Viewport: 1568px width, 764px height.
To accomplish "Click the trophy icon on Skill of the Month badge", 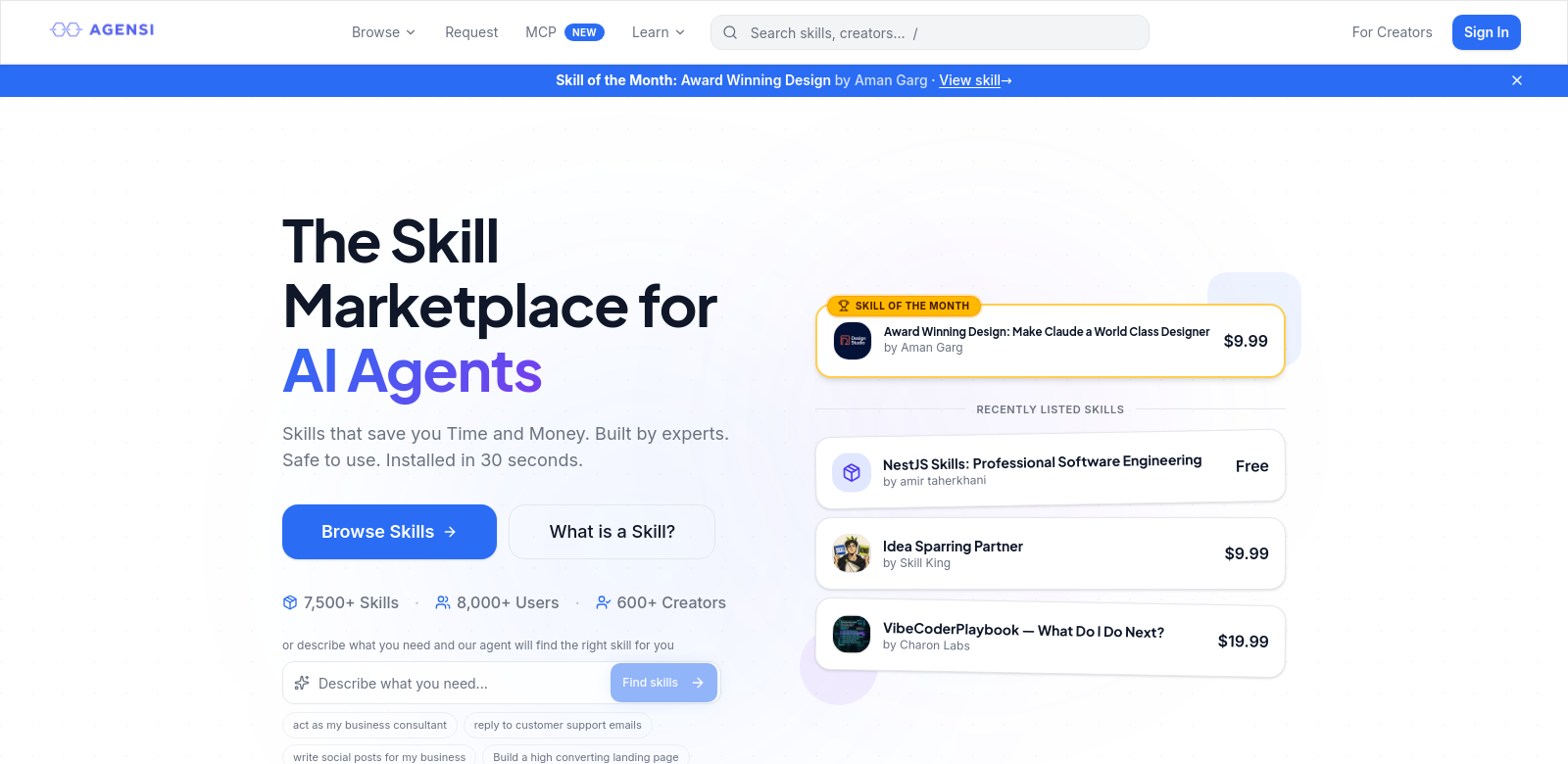I will (843, 306).
